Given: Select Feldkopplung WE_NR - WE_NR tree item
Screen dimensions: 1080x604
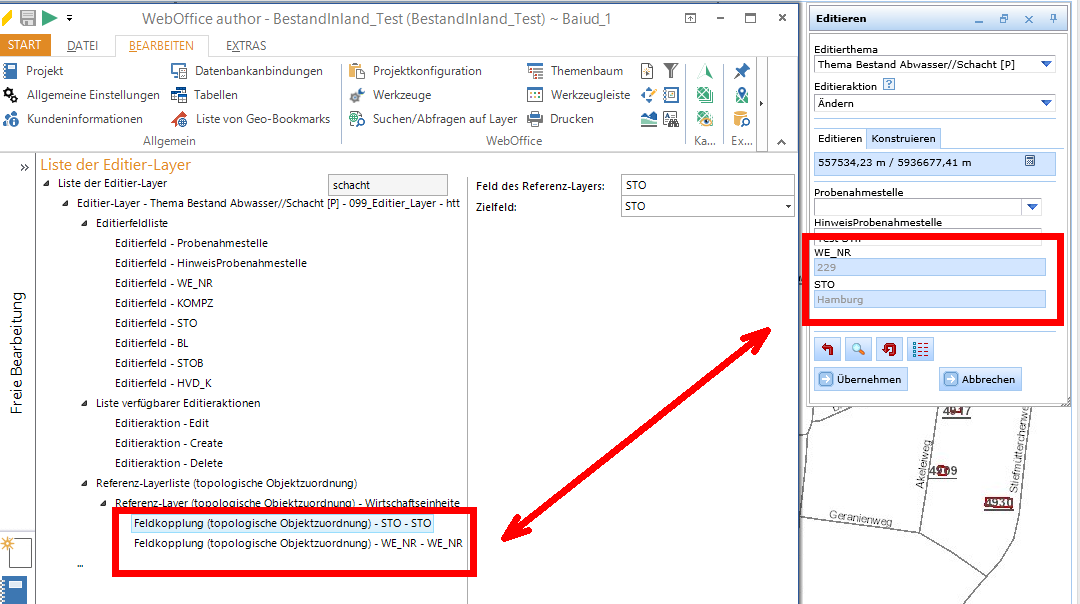Looking at the screenshot, I should click(298, 543).
